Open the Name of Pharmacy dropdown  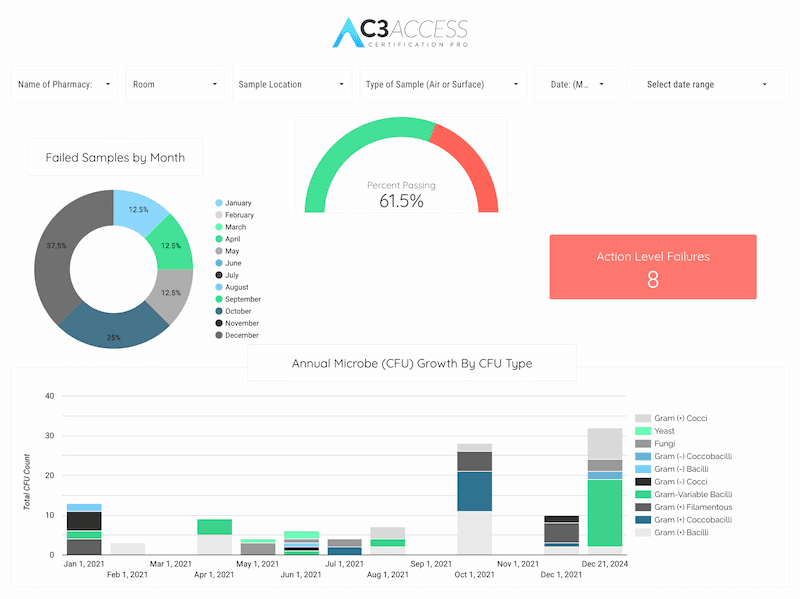tap(64, 84)
